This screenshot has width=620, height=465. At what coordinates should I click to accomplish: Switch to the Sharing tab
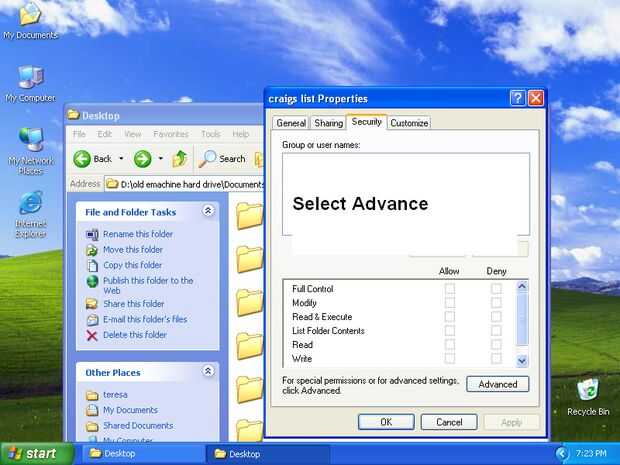click(x=329, y=123)
